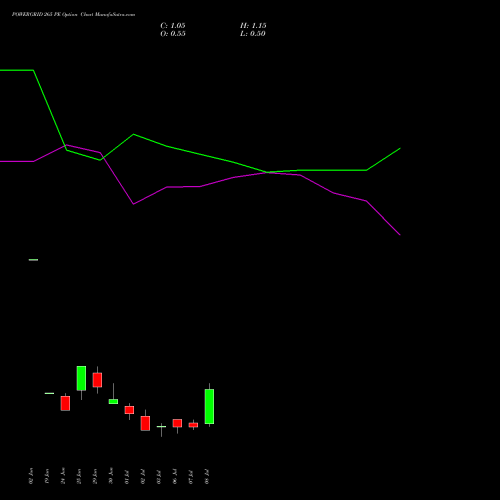
Task: Click the 06 Jul date axis label
Action: coord(175,476)
